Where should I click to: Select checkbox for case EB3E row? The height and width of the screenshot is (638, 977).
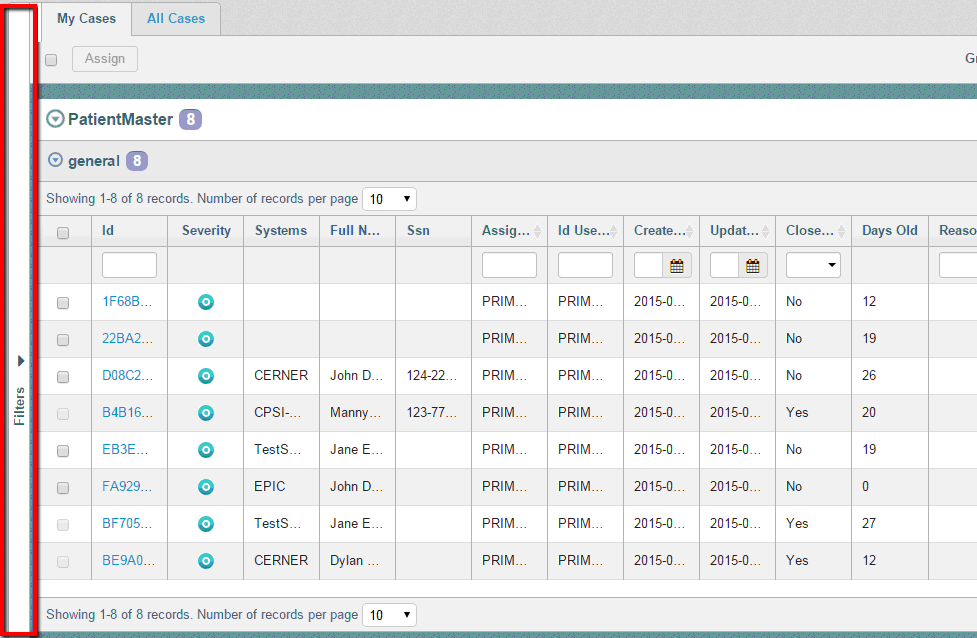pos(63,451)
